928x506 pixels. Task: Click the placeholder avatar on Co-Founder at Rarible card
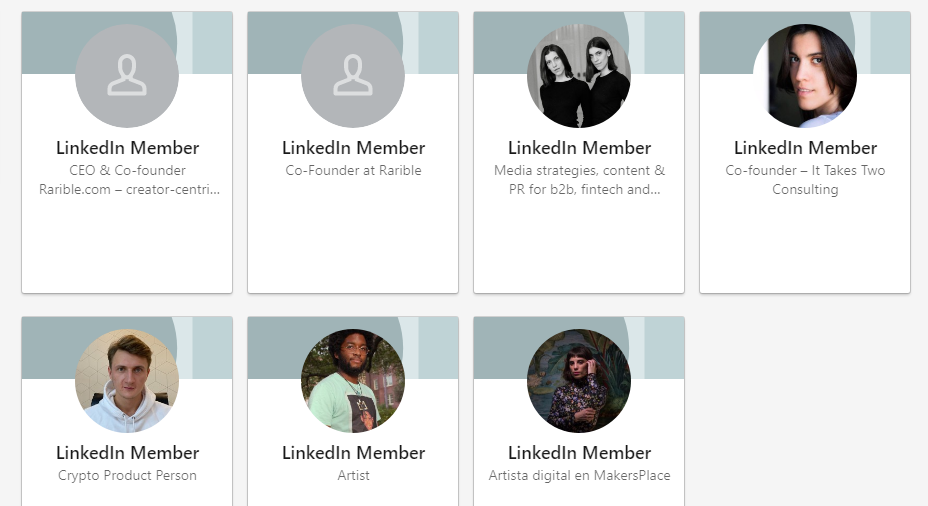[353, 76]
